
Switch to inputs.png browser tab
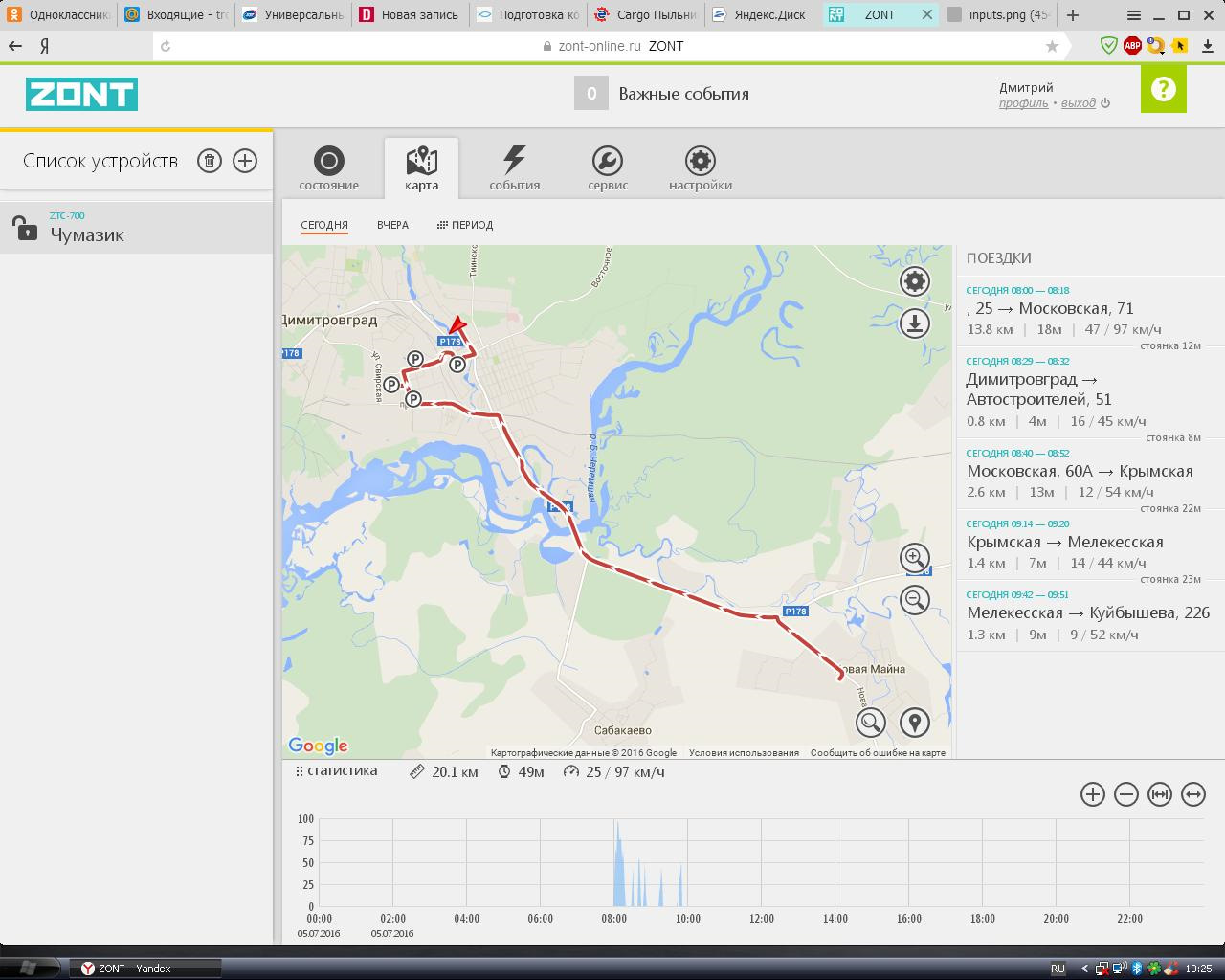point(999,15)
